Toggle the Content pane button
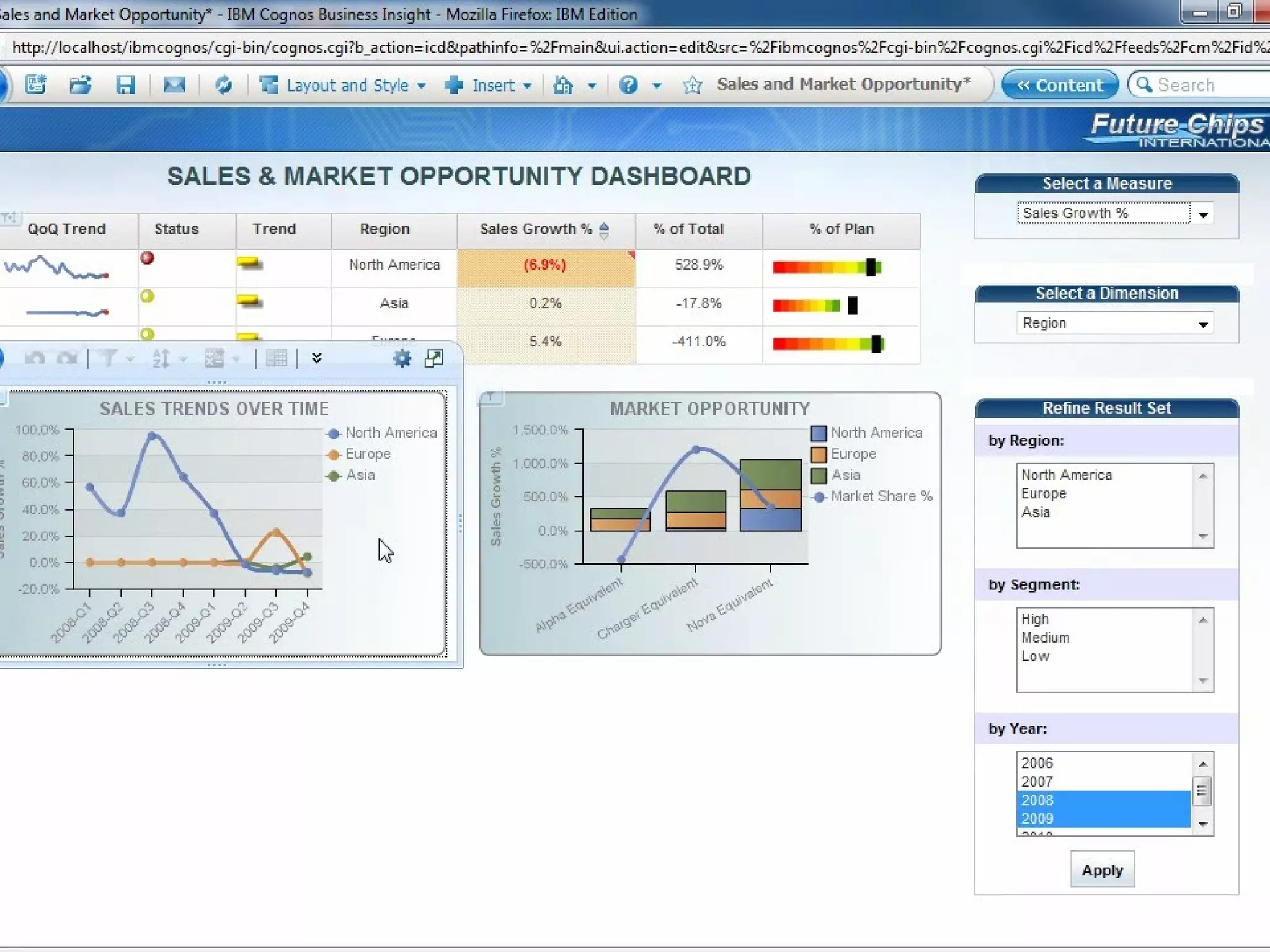 (x=1060, y=85)
